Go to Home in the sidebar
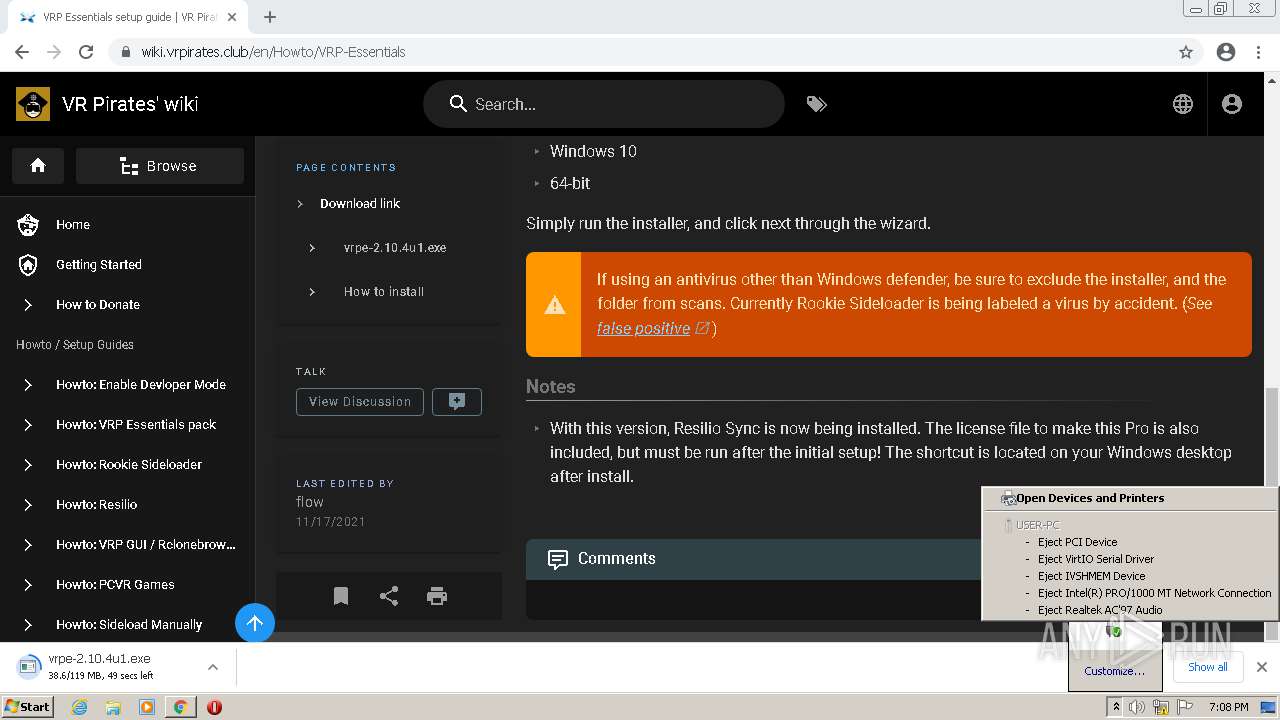The image size is (1280, 720). (x=73, y=225)
